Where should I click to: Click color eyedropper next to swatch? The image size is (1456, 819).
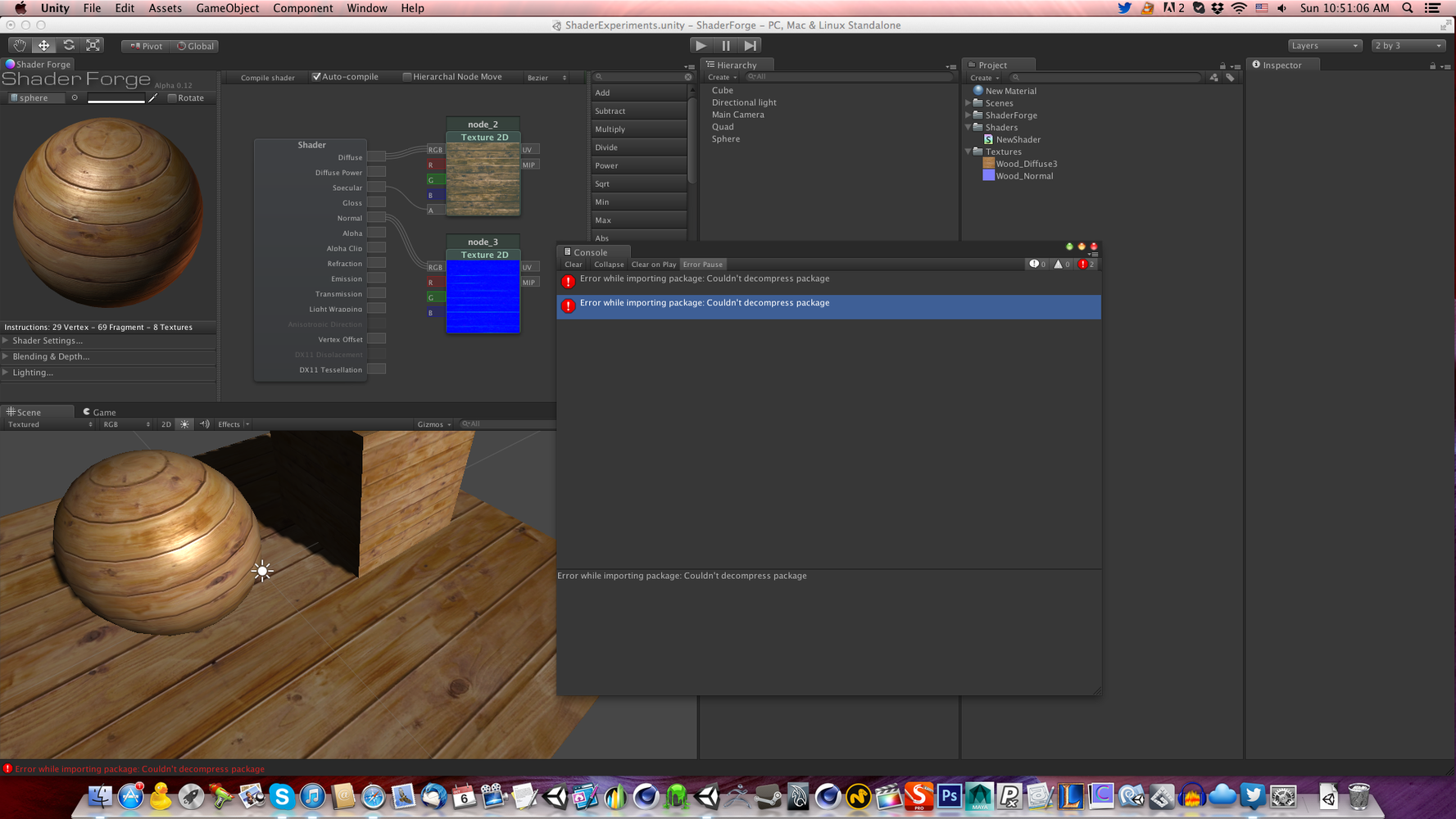pos(153,98)
